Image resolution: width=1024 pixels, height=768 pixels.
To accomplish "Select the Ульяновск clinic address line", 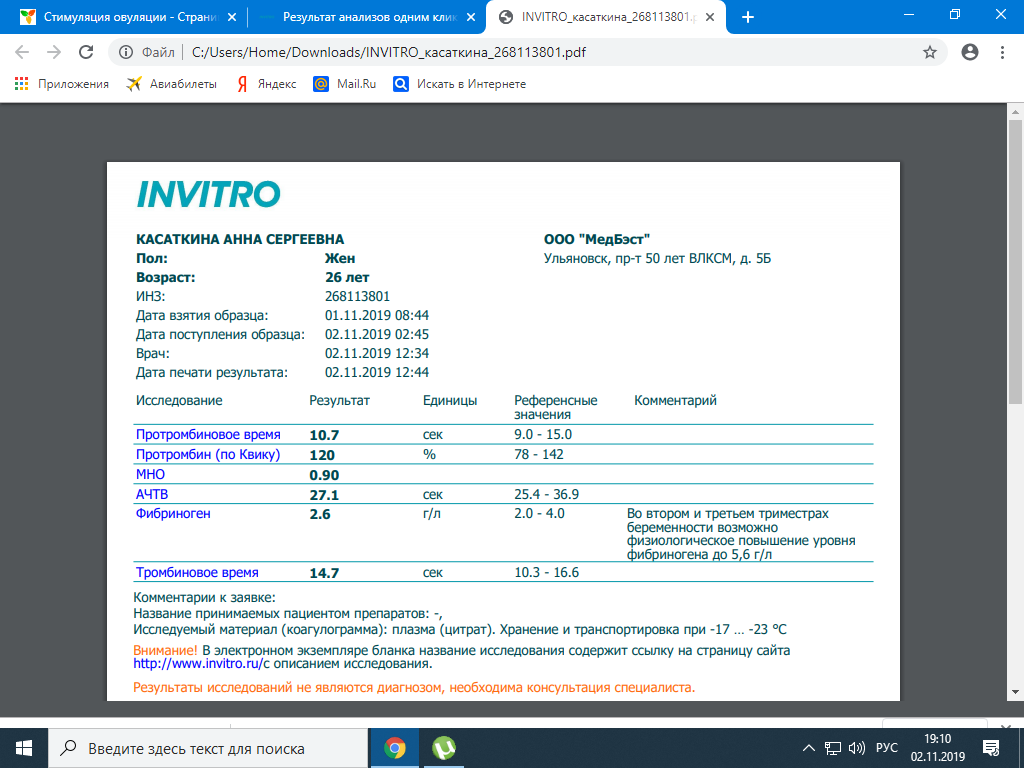I will [658, 259].
